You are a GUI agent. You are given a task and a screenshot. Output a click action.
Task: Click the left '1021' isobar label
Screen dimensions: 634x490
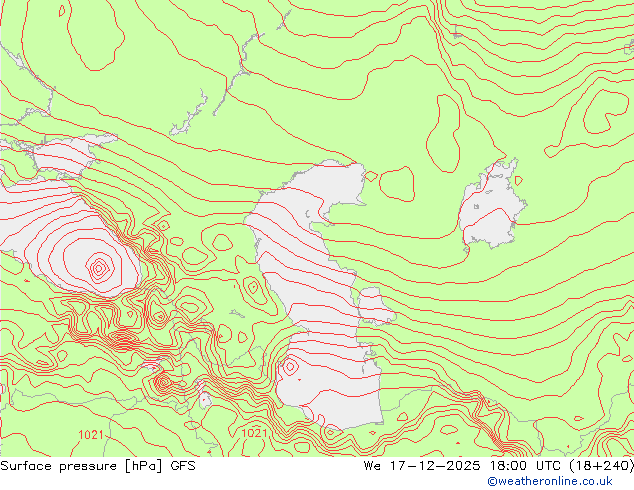pyautogui.click(x=91, y=435)
